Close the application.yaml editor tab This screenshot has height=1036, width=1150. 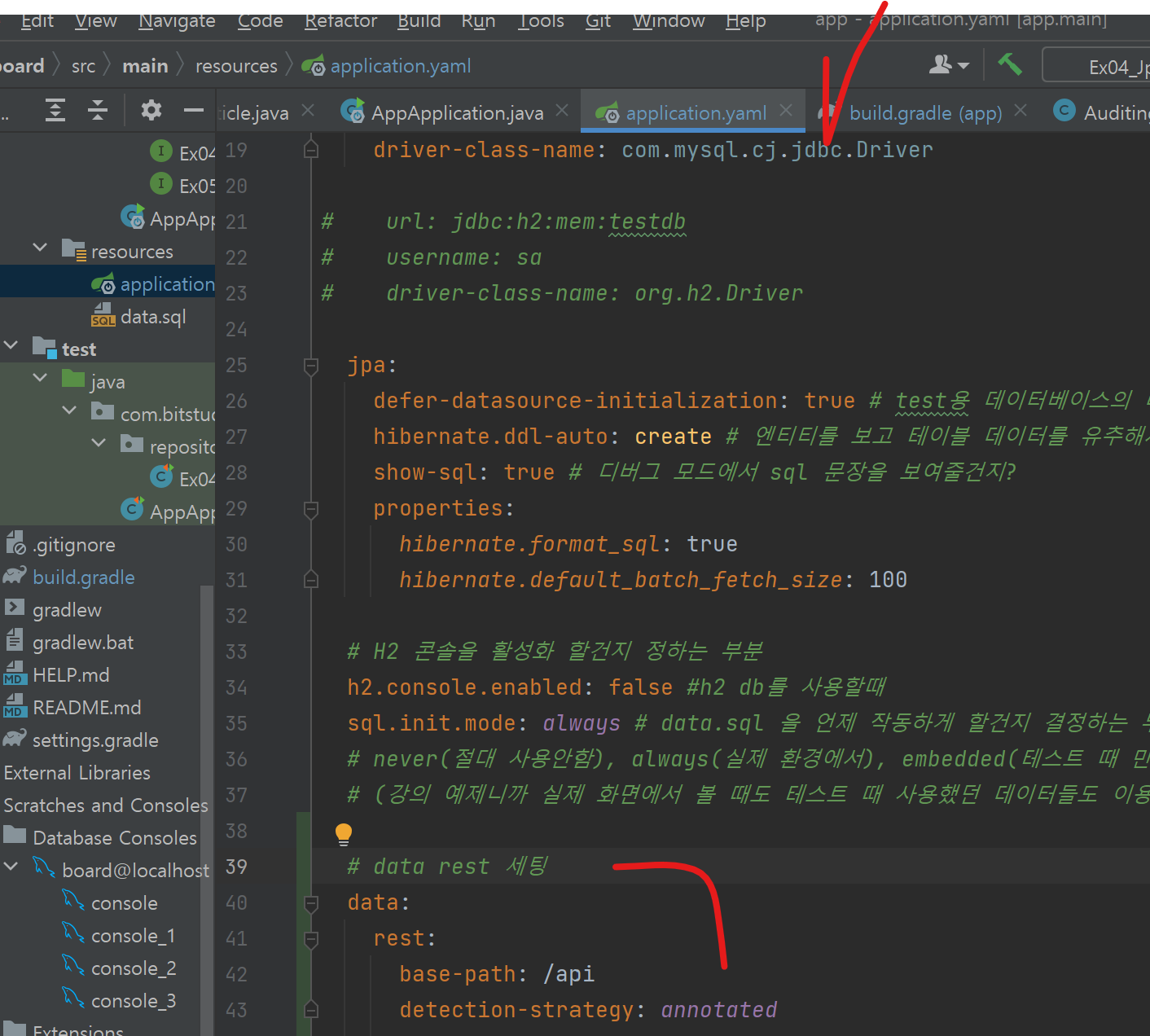tap(786, 111)
